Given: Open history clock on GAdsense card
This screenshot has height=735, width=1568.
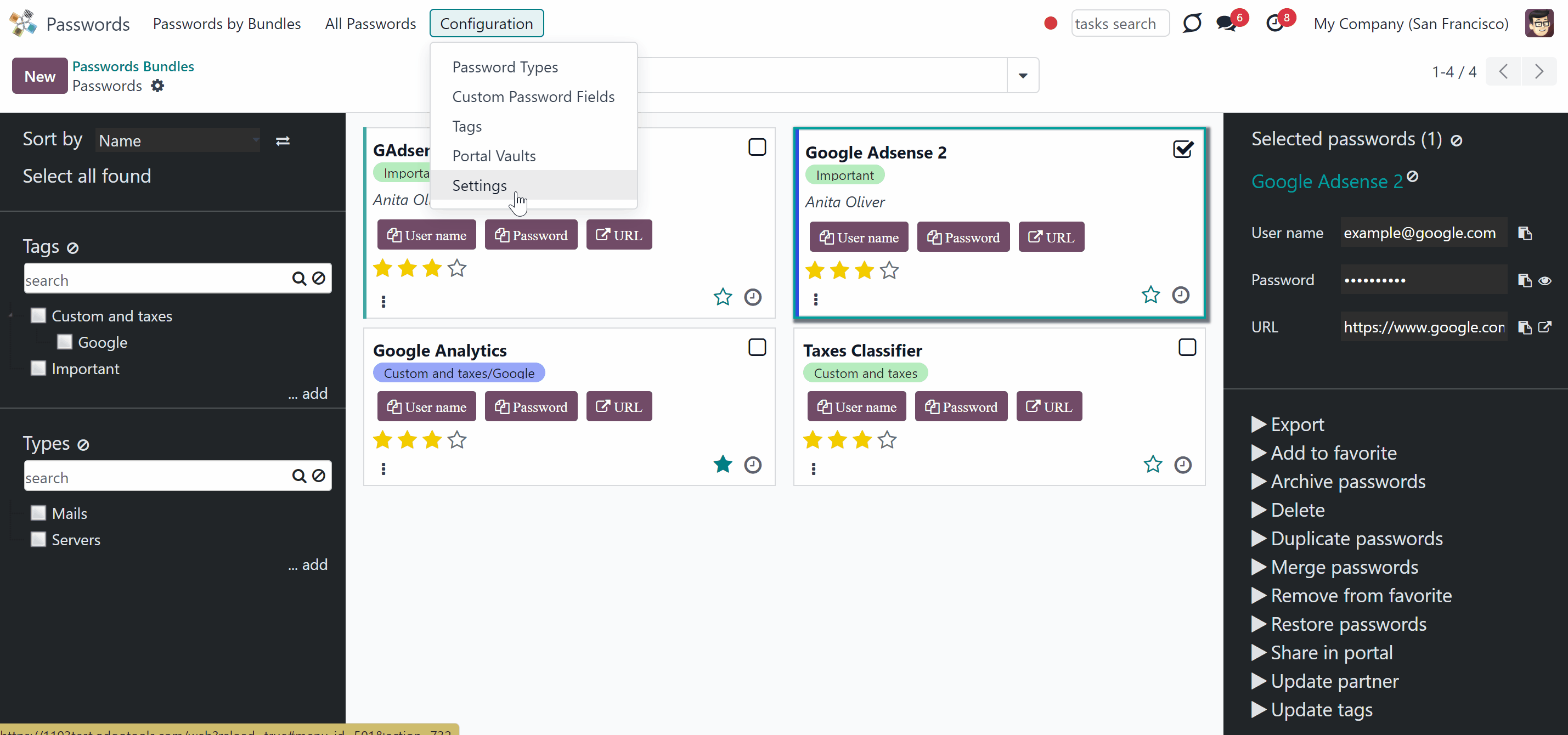Looking at the screenshot, I should [753, 297].
